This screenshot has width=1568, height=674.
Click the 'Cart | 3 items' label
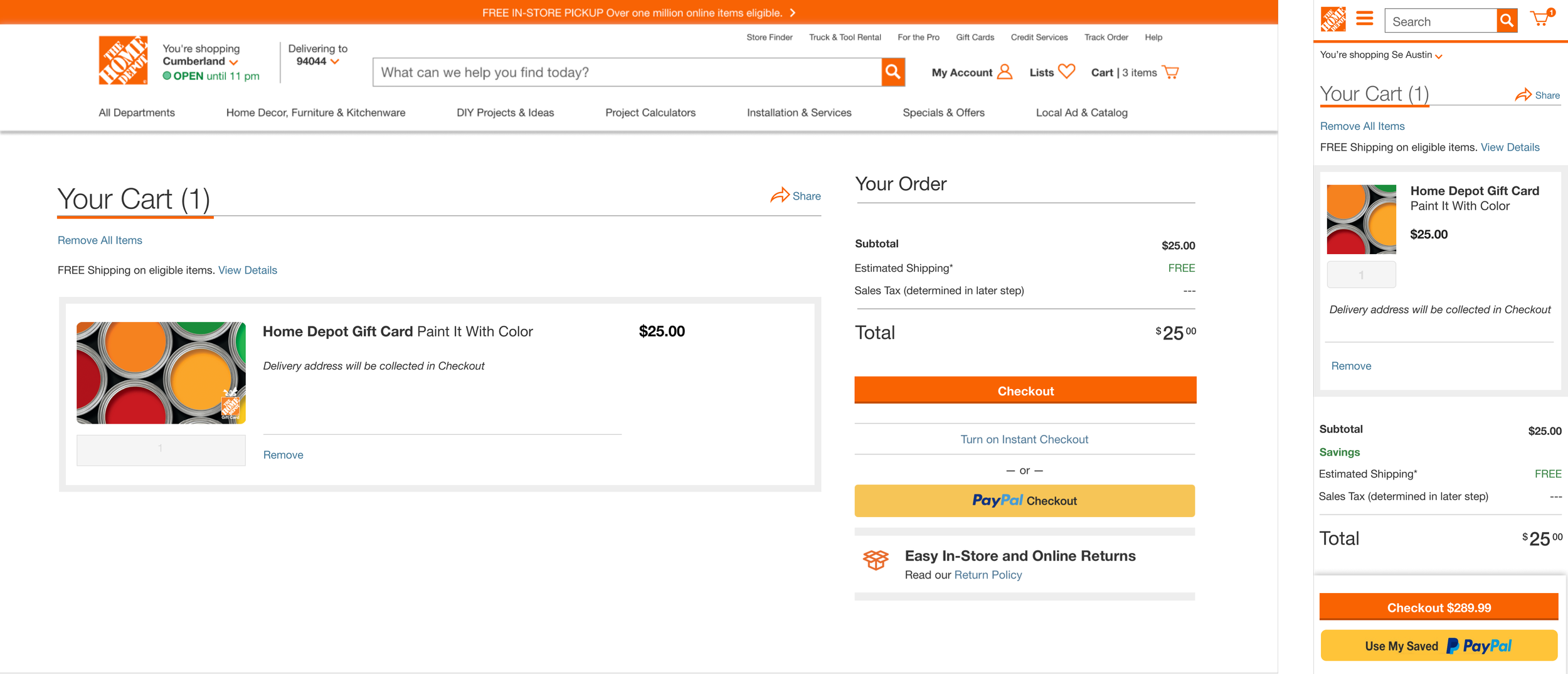[1124, 72]
